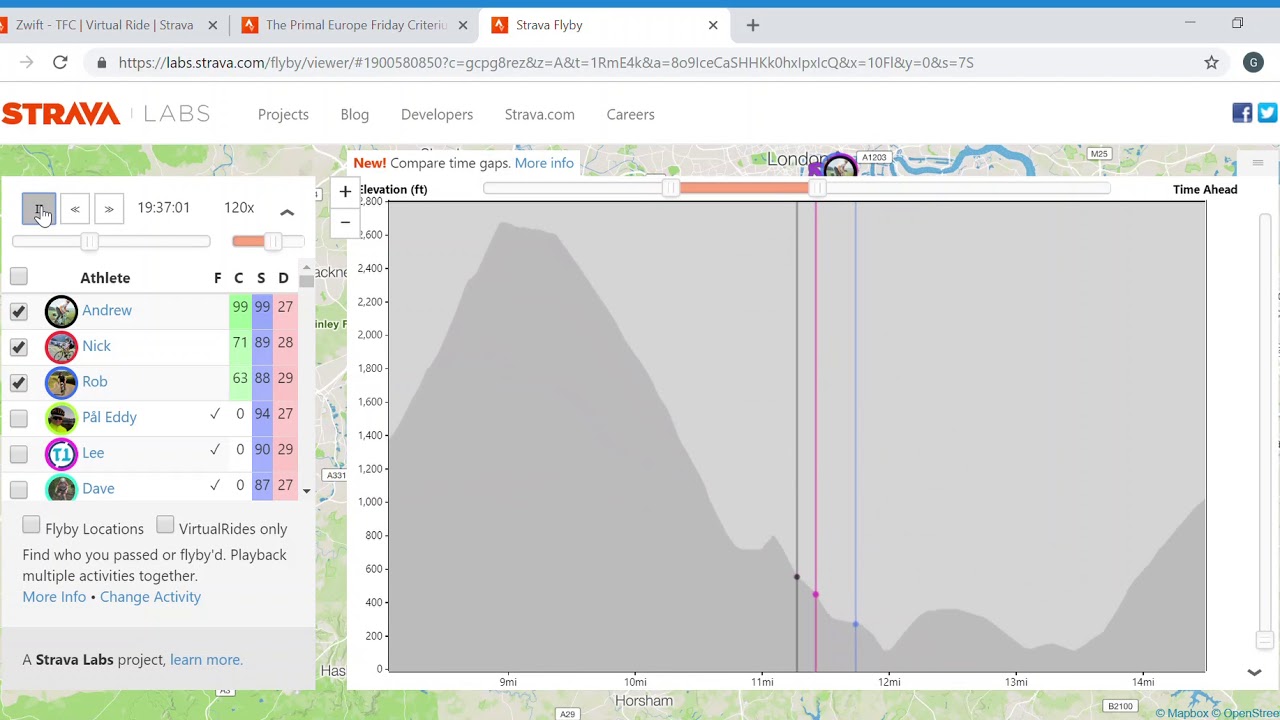Image resolution: width=1280 pixels, height=720 pixels.
Task: Open Strava Labs Facebook page
Action: [1242, 114]
